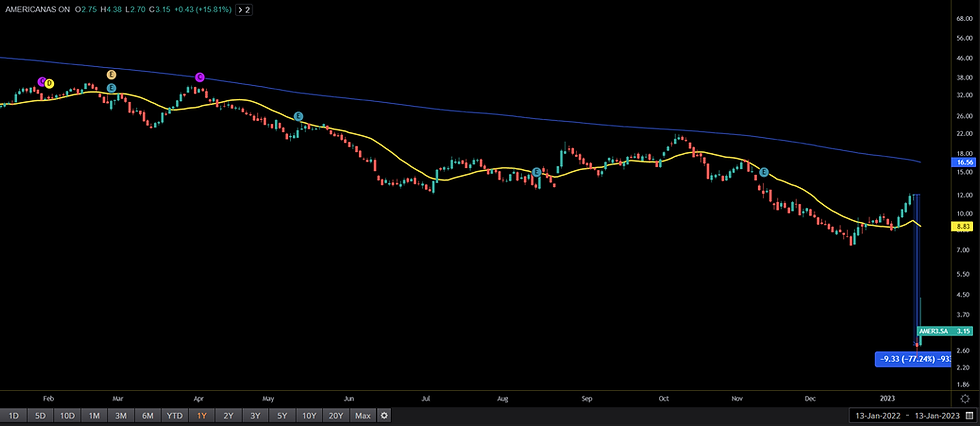Click the yellow D dividend marker in February
This screenshot has width=980, height=426.
click(49, 84)
